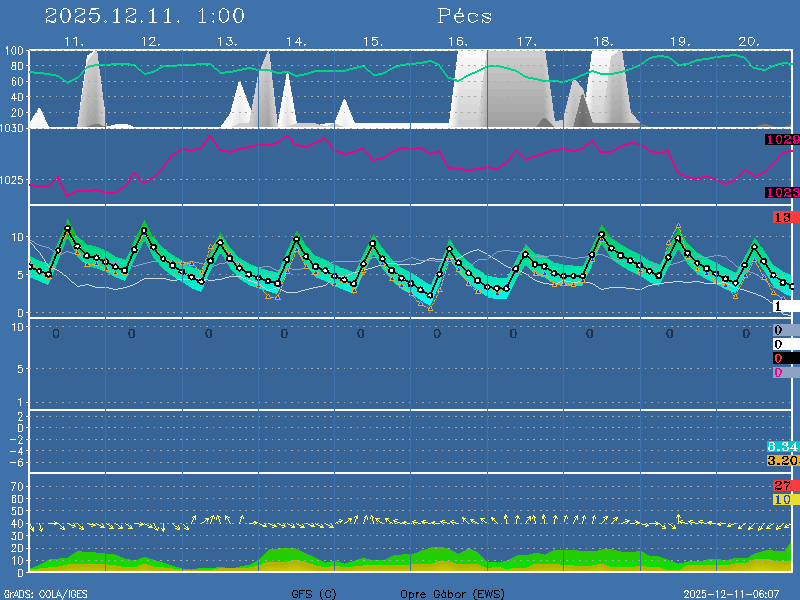Select day 20 on the date axis
Viewport: 800px width, 600px height.
[x=749, y=42]
